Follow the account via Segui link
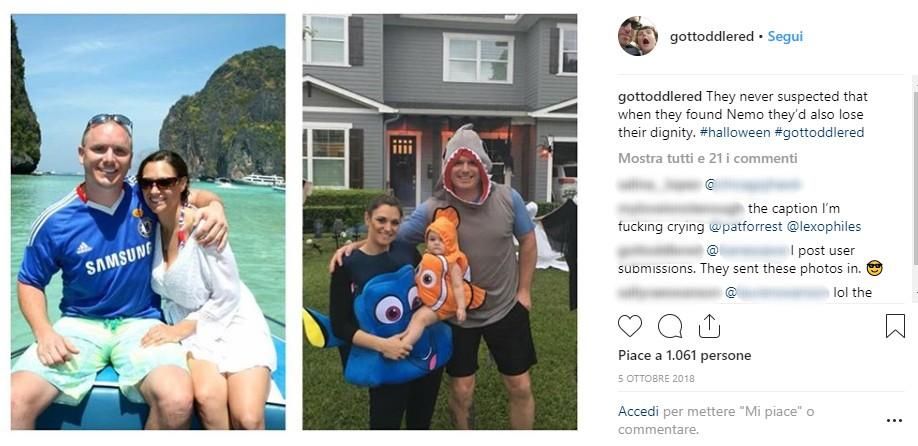This screenshot has width=918, height=446. click(785, 36)
